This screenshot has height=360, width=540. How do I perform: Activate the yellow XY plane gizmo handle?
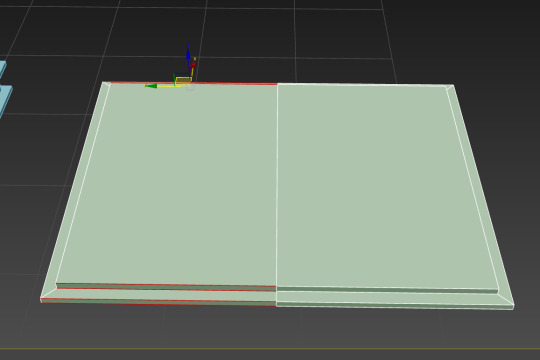183,81
